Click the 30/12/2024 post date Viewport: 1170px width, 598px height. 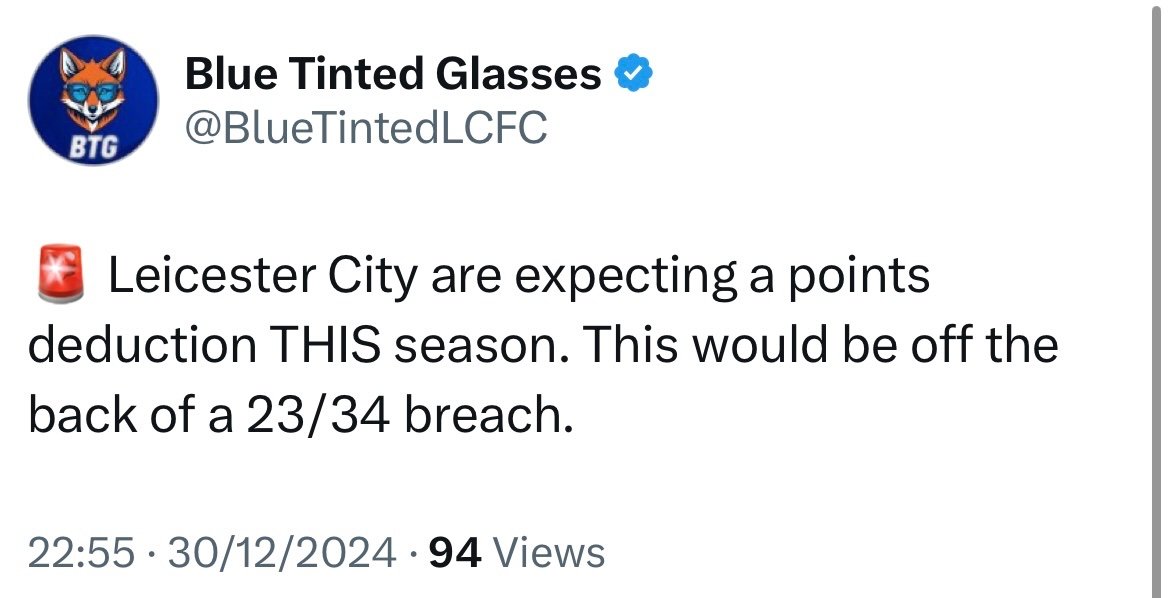[x=283, y=553]
